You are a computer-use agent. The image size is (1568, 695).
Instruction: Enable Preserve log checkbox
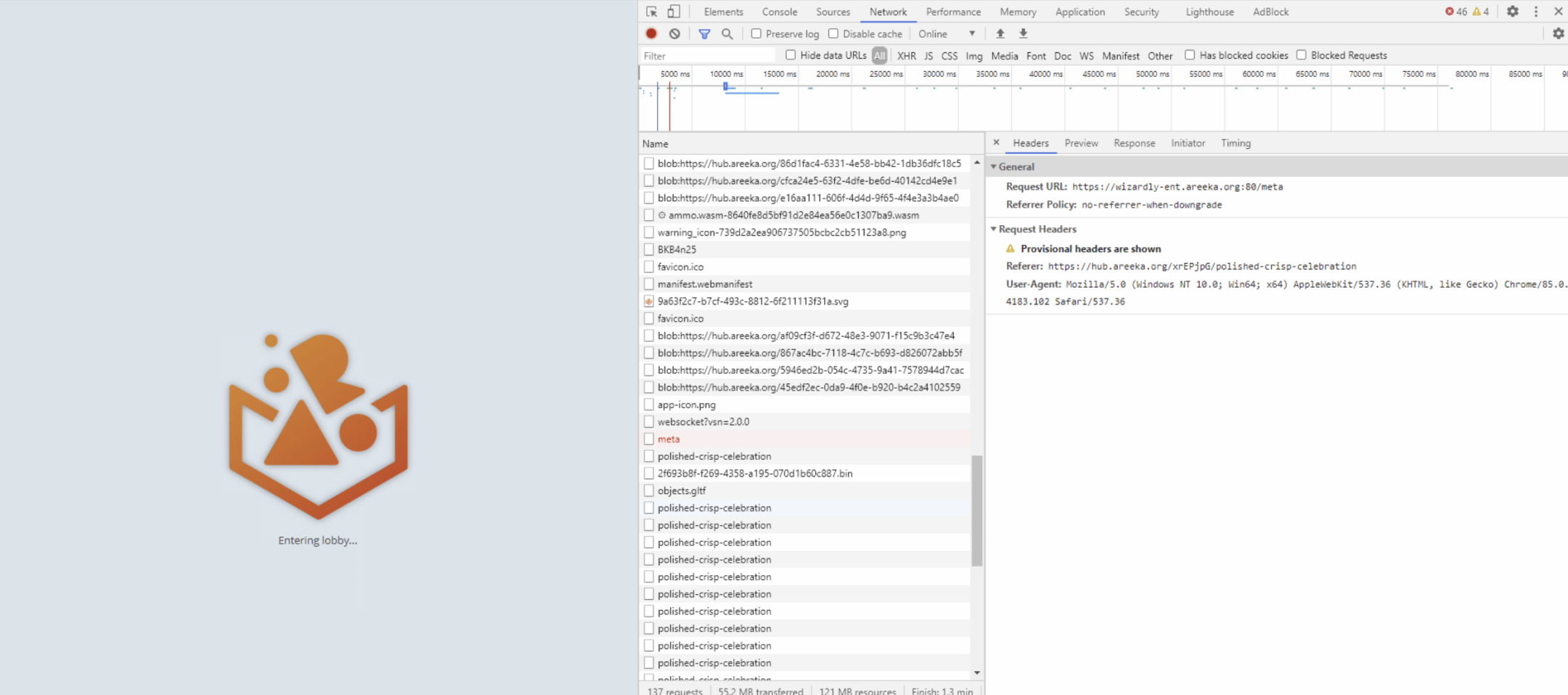[x=756, y=33]
